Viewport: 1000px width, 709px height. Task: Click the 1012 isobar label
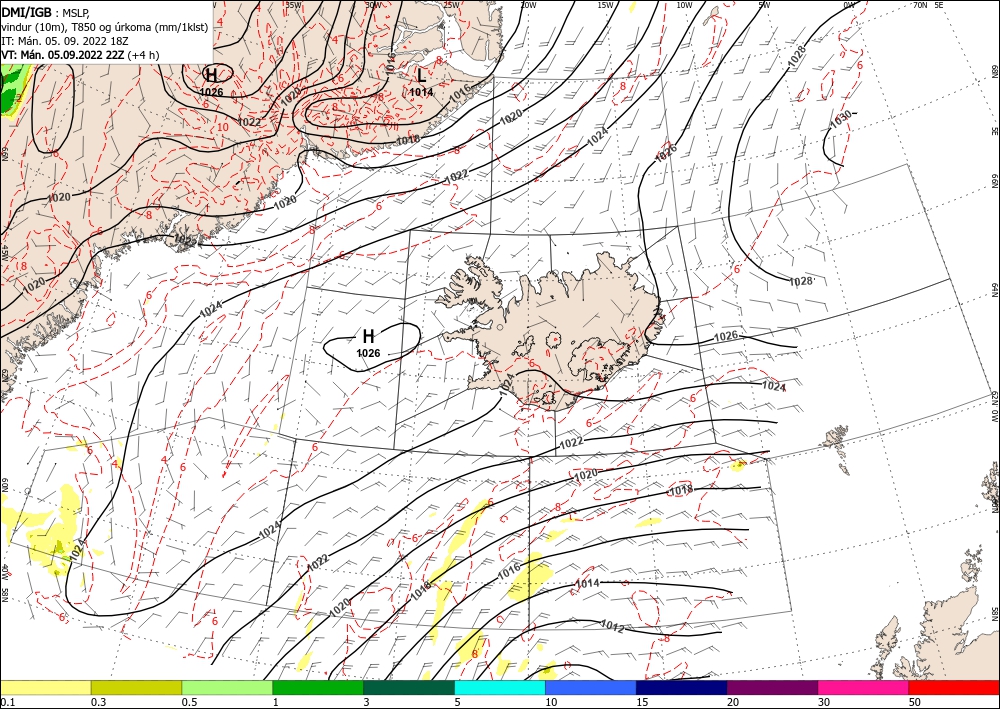click(x=612, y=626)
